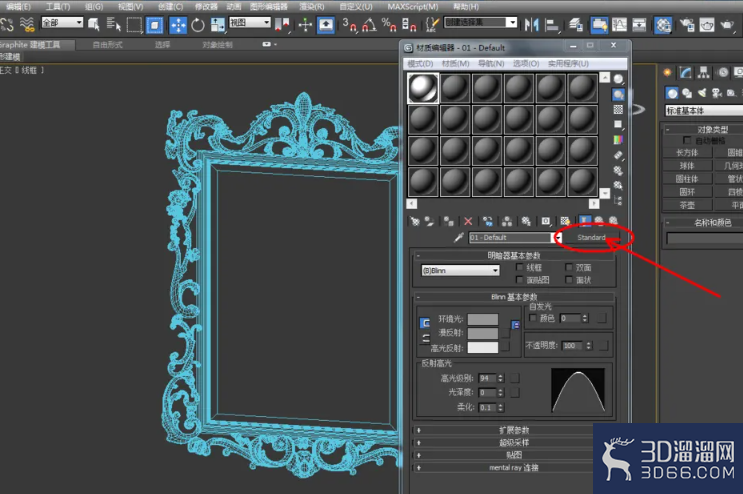Expand the mental ray 连接 rollout
This screenshot has height=494, width=743.
click(x=514, y=467)
